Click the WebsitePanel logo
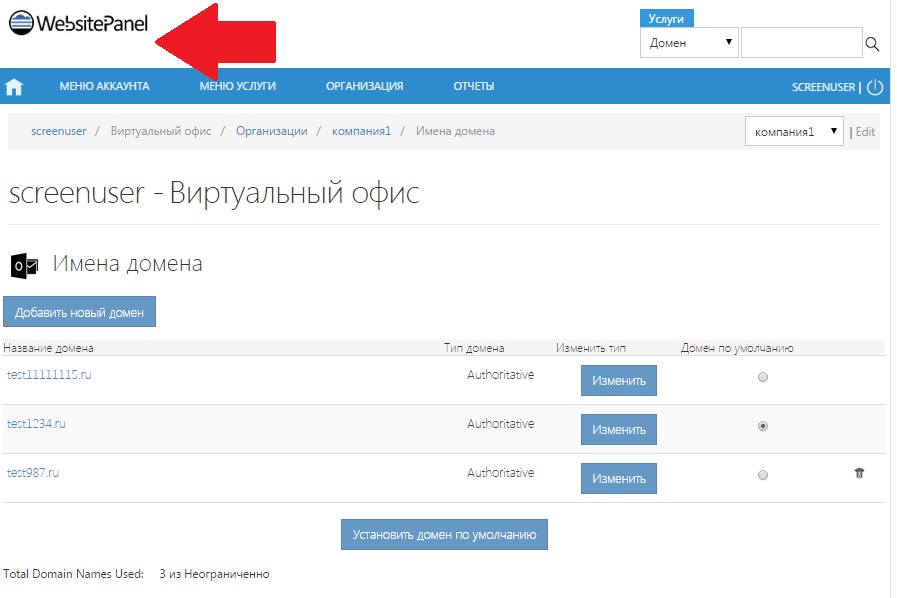 coord(78,23)
